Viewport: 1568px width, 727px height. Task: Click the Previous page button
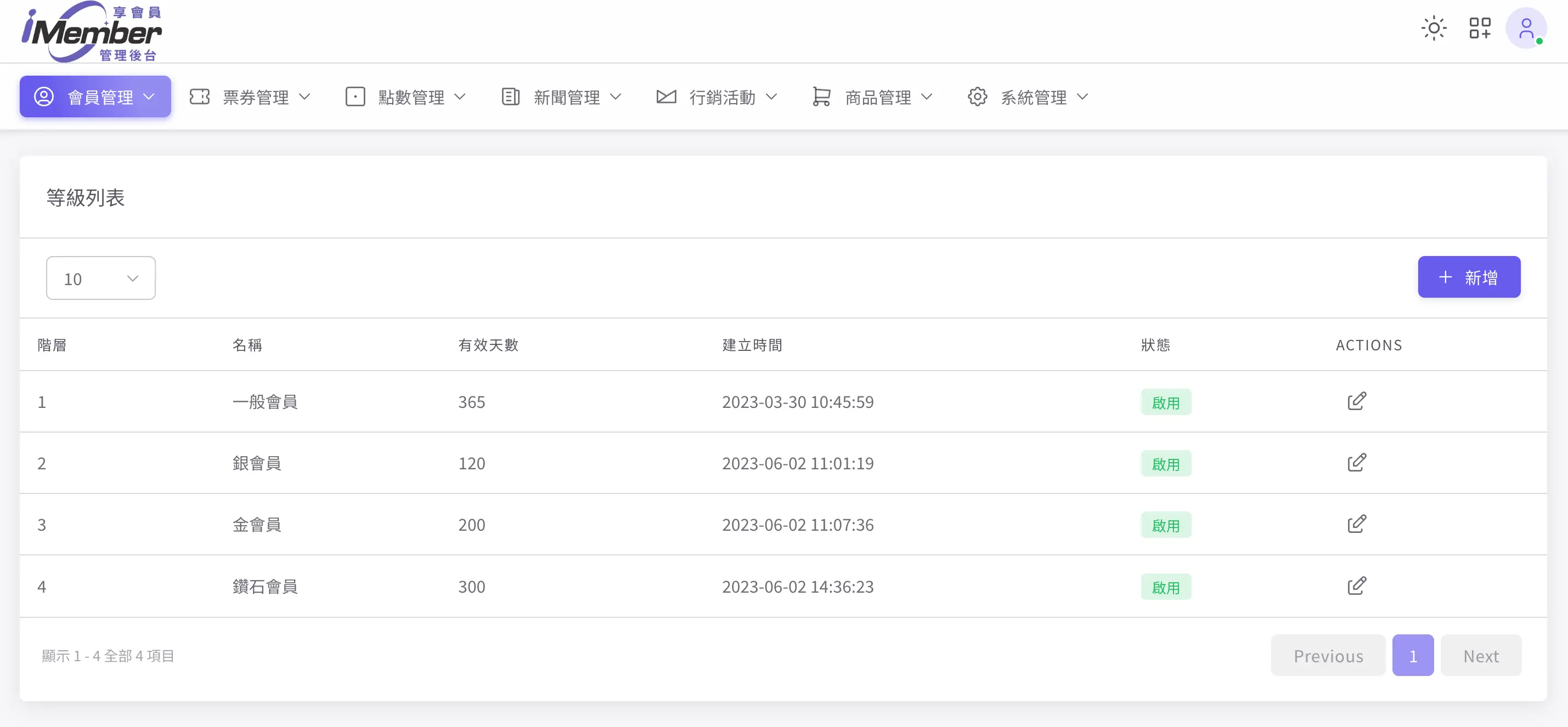click(1328, 656)
